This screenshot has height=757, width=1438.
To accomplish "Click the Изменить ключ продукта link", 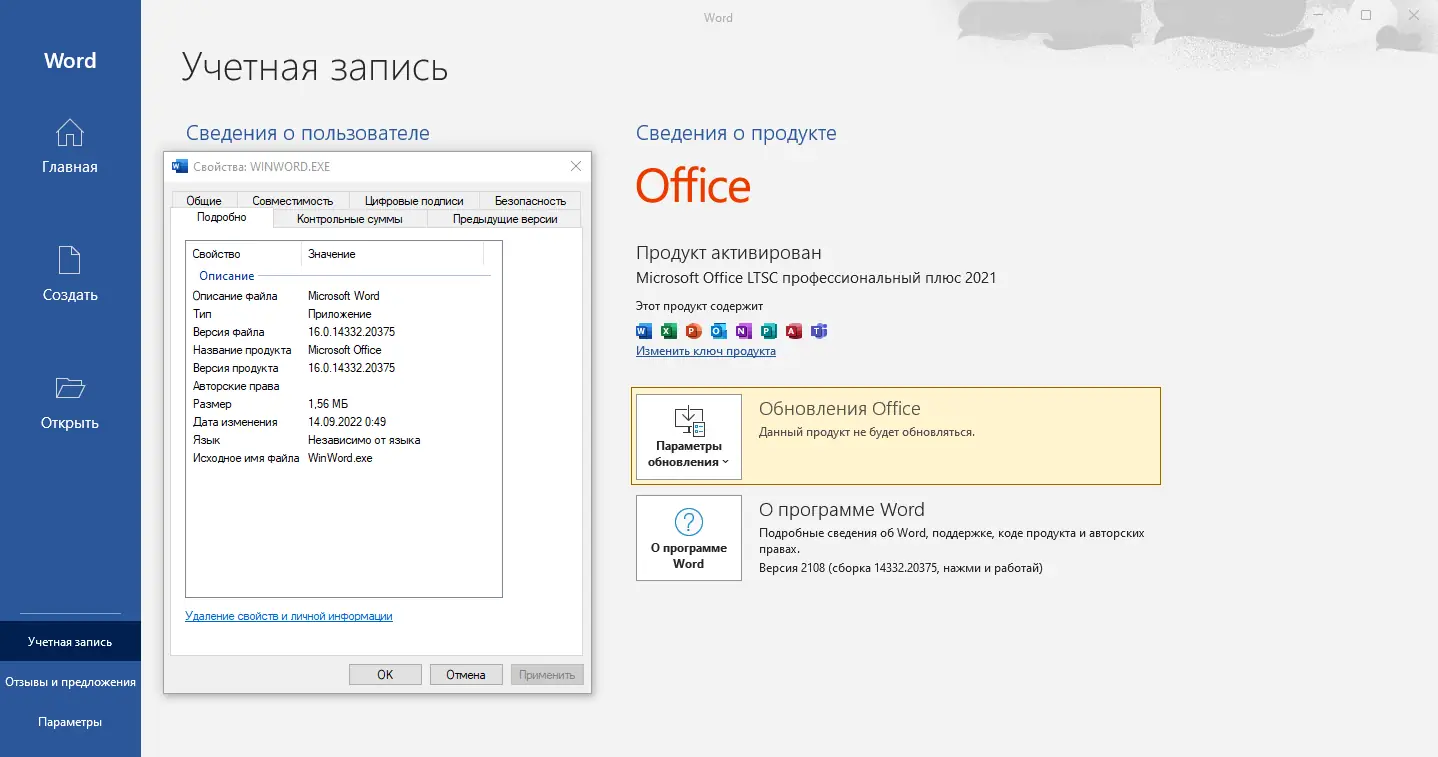I will coord(706,352).
